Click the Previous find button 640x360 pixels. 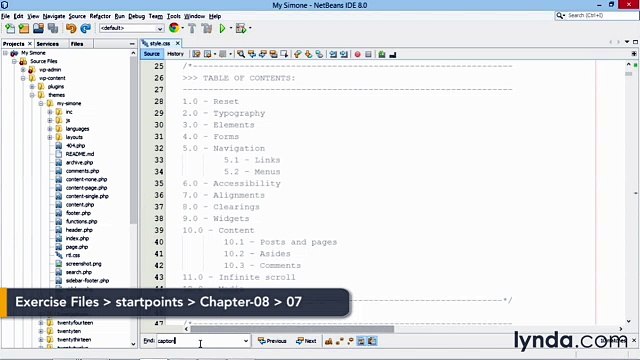(272, 341)
